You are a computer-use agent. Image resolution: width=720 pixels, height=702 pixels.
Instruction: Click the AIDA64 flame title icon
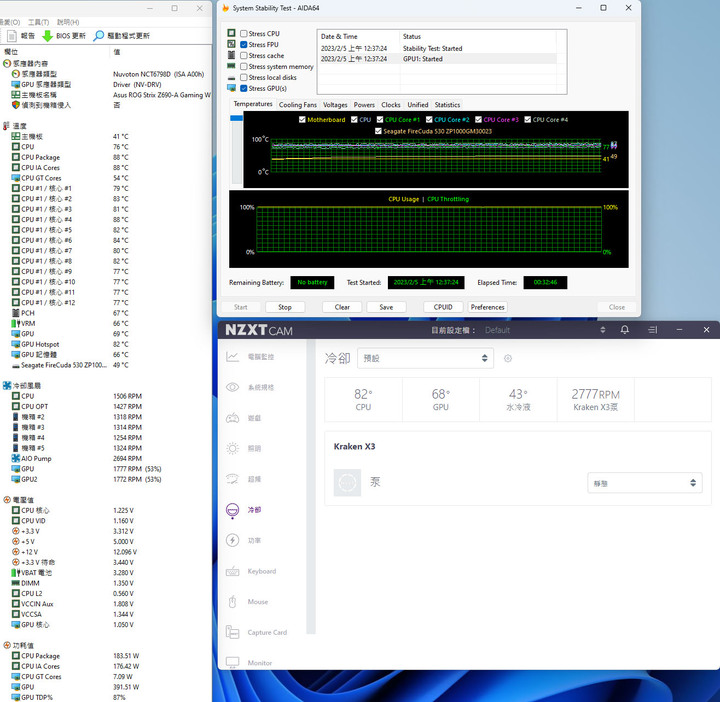pyautogui.click(x=225, y=8)
